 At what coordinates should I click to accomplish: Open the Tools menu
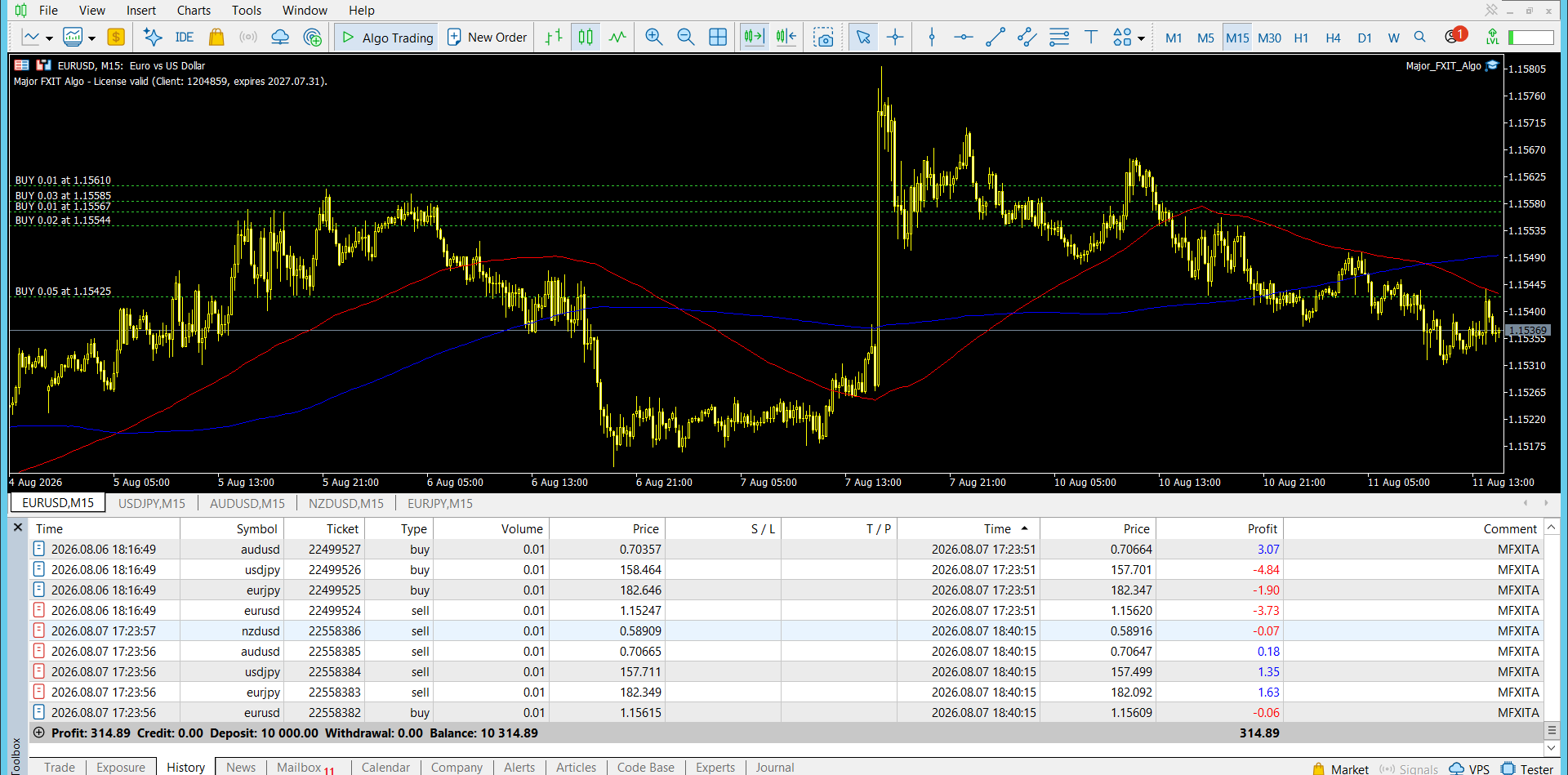[x=246, y=11]
